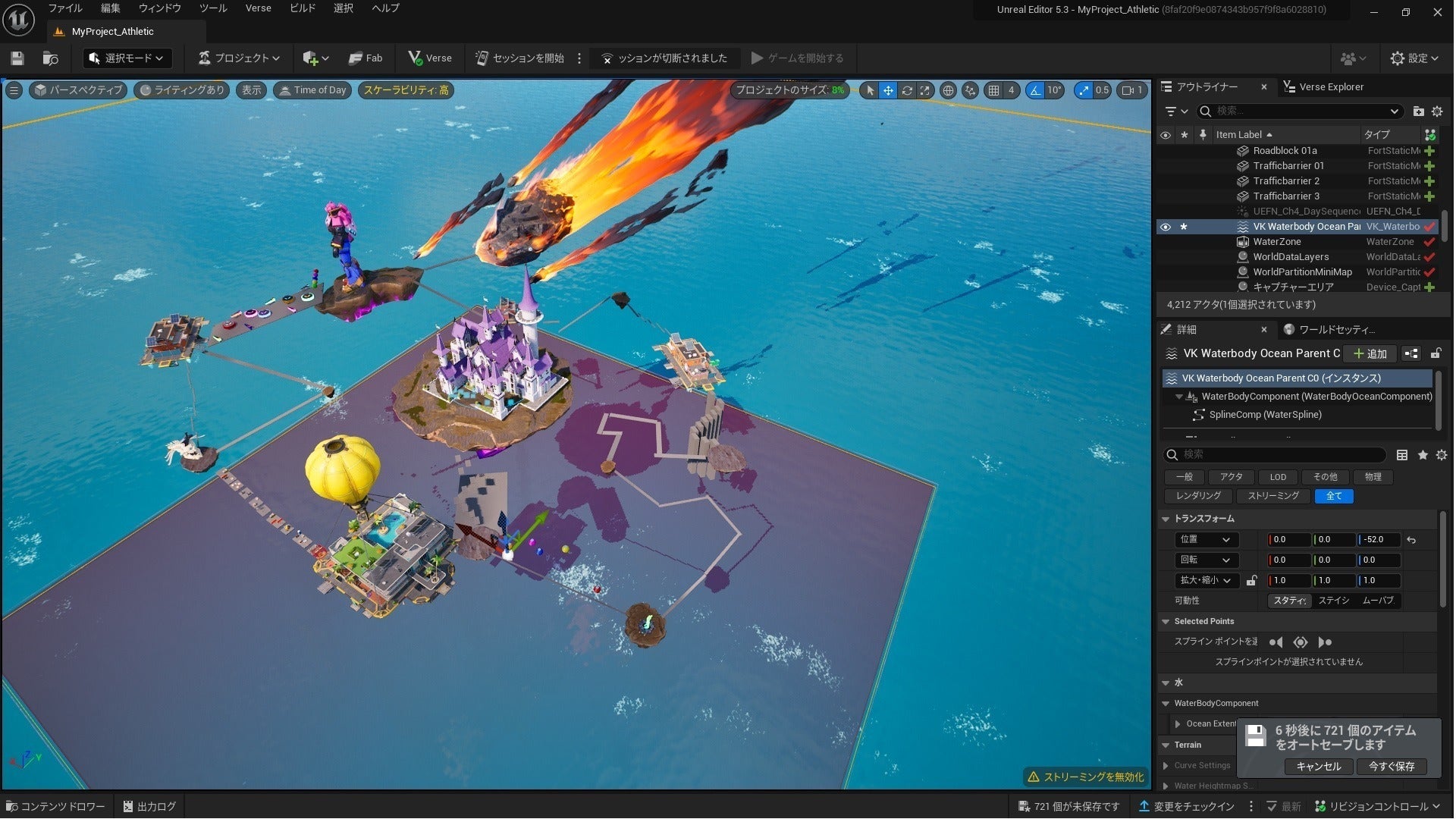
Task: Select WaterZone in the outliner
Action: (1276, 242)
